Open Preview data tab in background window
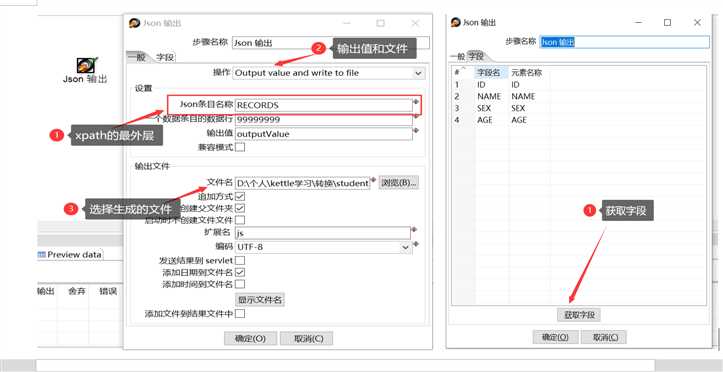The image size is (723, 372). 70,254
